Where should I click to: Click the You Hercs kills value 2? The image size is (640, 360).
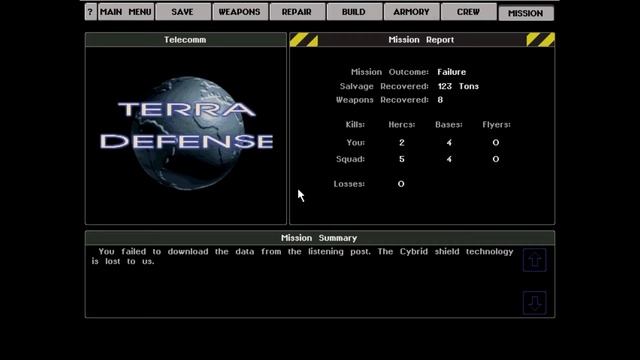(x=402, y=142)
